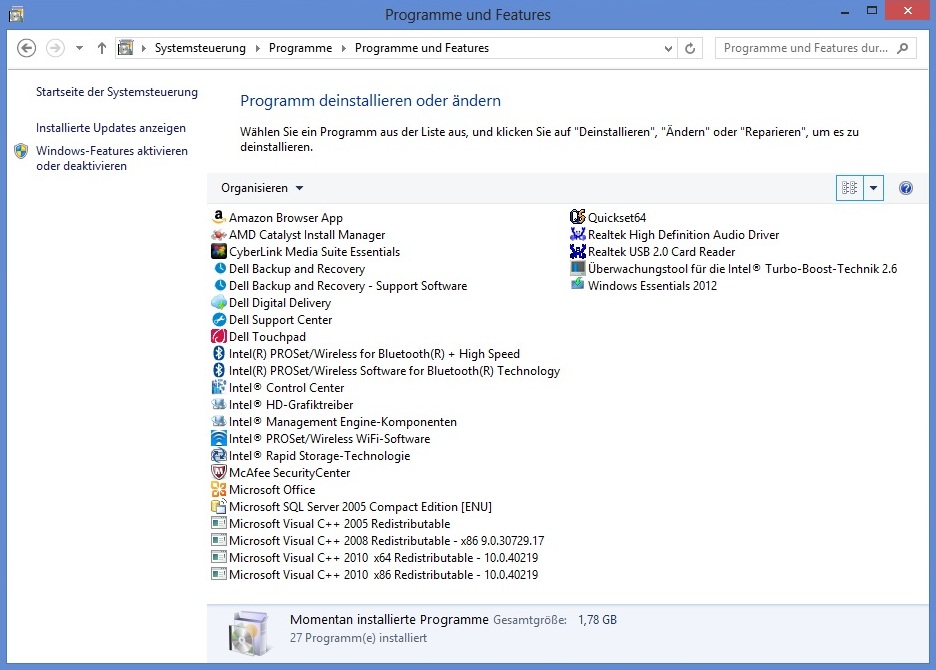936x670 pixels.
Task: Click the Dell Digital Delivery icon
Action: tap(219, 303)
